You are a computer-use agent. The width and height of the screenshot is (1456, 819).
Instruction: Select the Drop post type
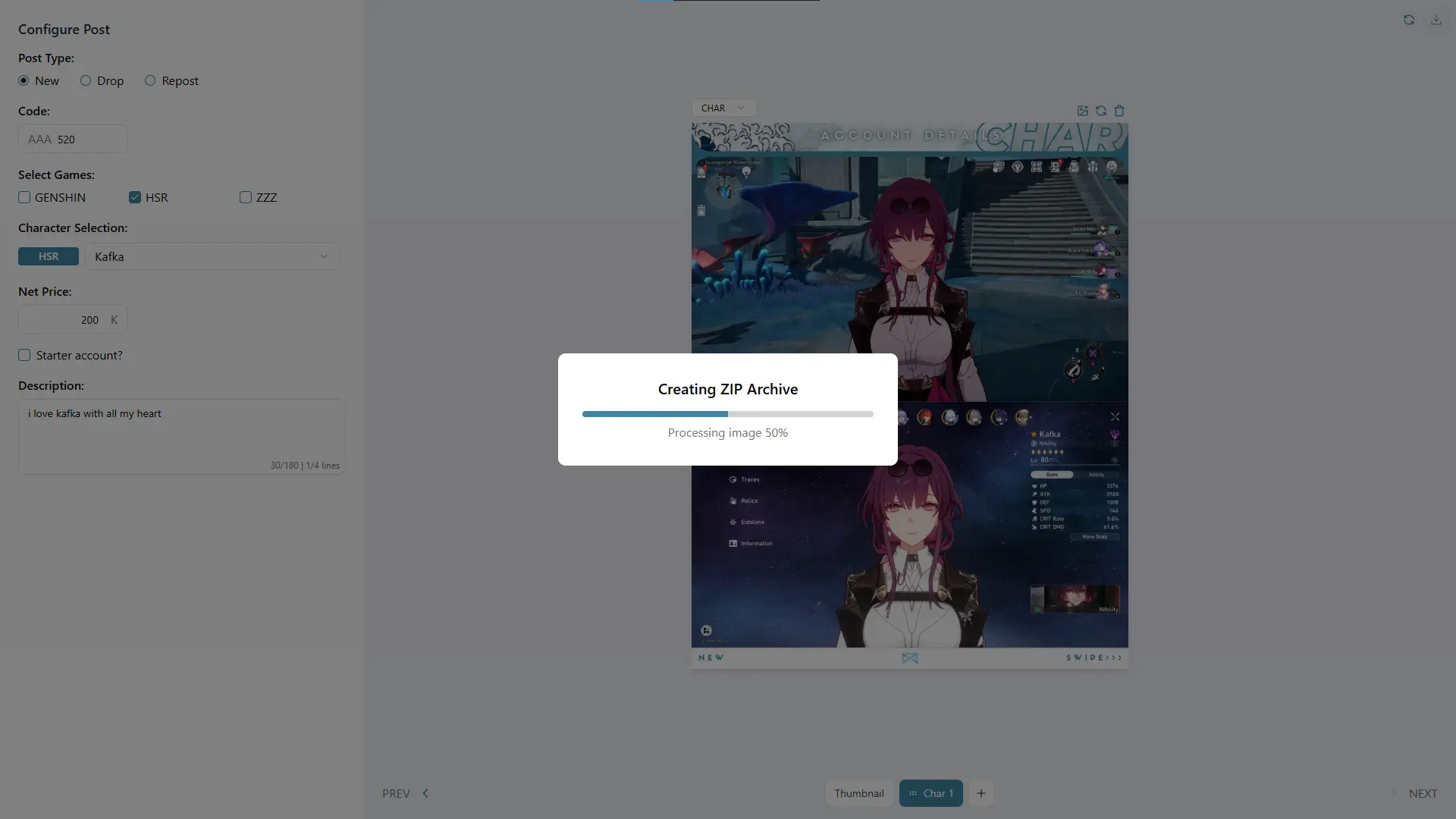coord(86,80)
